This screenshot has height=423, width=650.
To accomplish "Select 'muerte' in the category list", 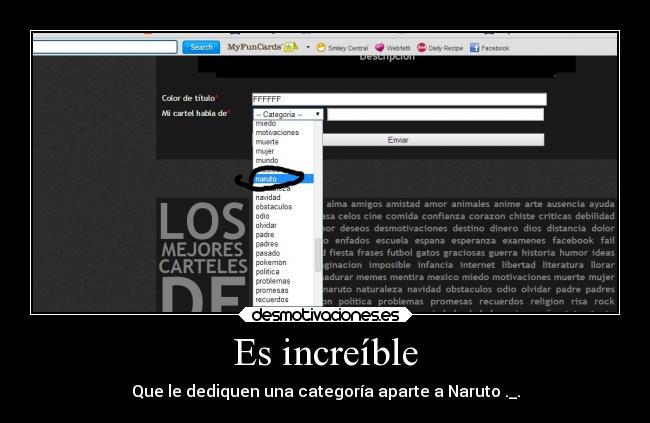I will pos(267,142).
